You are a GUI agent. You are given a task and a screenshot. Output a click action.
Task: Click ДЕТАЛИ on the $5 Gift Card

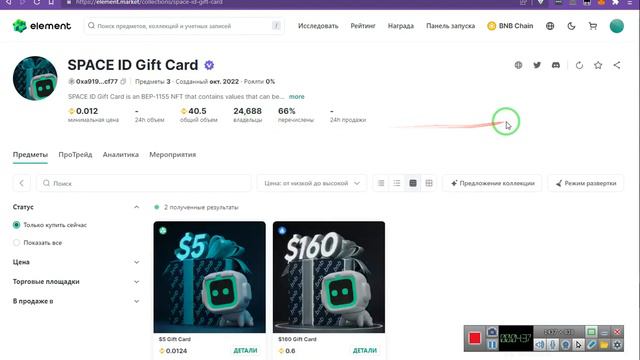click(x=245, y=351)
